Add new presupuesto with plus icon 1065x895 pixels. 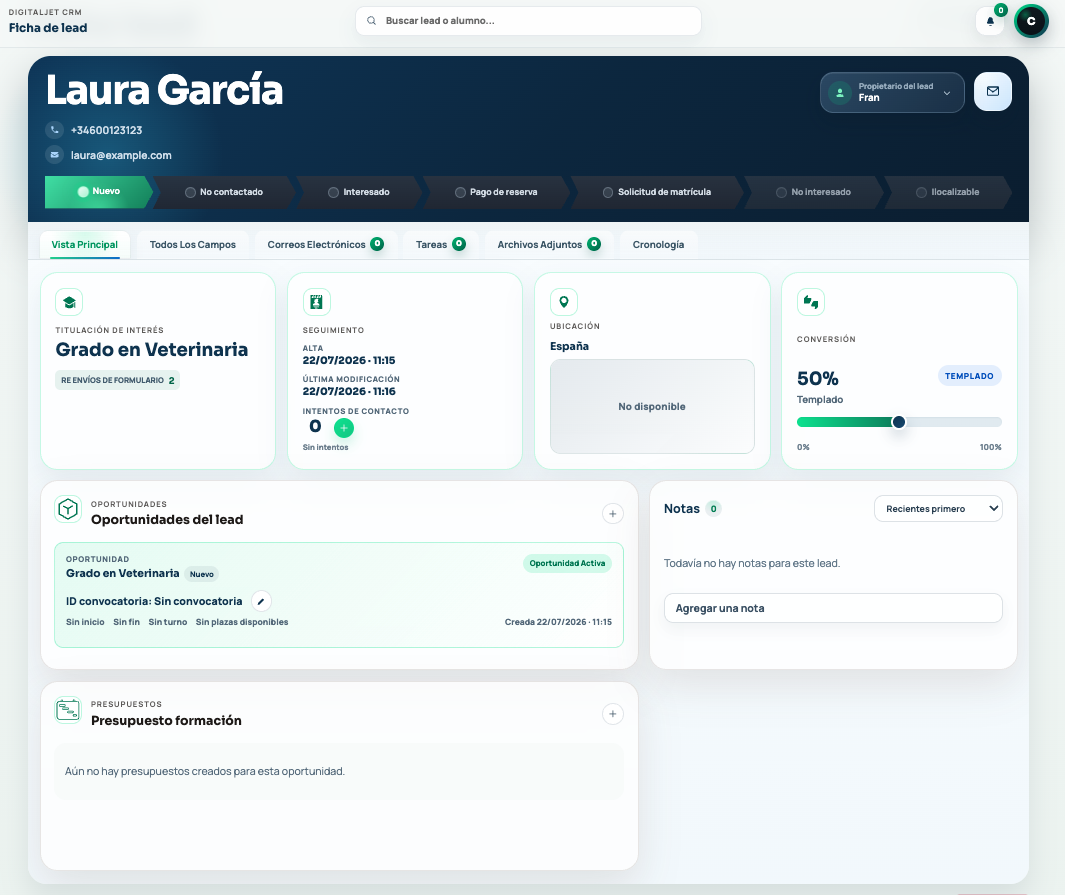pos(613,714)
